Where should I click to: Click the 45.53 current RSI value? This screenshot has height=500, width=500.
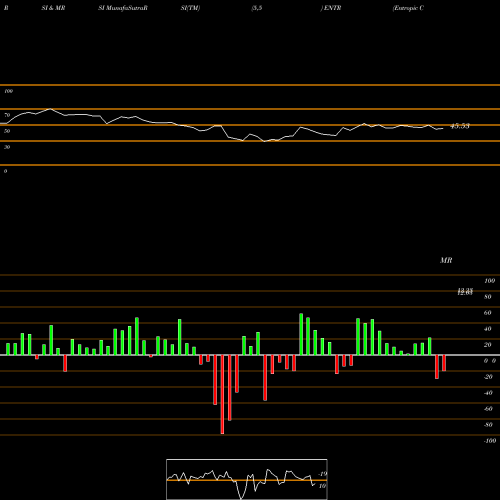tap(460, 126)
